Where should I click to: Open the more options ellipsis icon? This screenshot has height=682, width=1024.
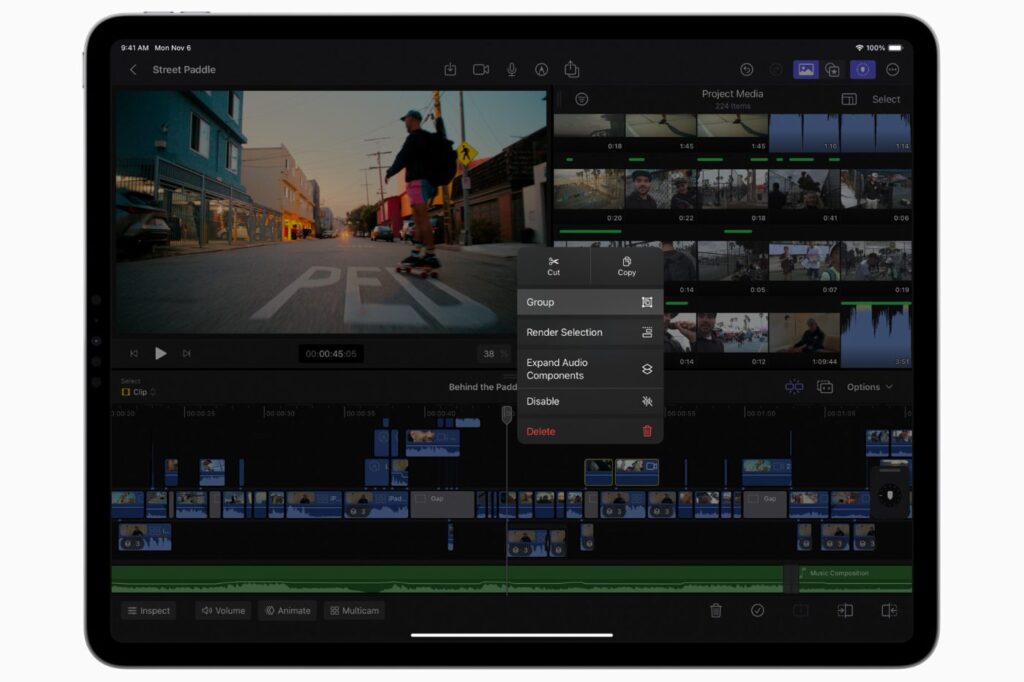coord(893,69)
